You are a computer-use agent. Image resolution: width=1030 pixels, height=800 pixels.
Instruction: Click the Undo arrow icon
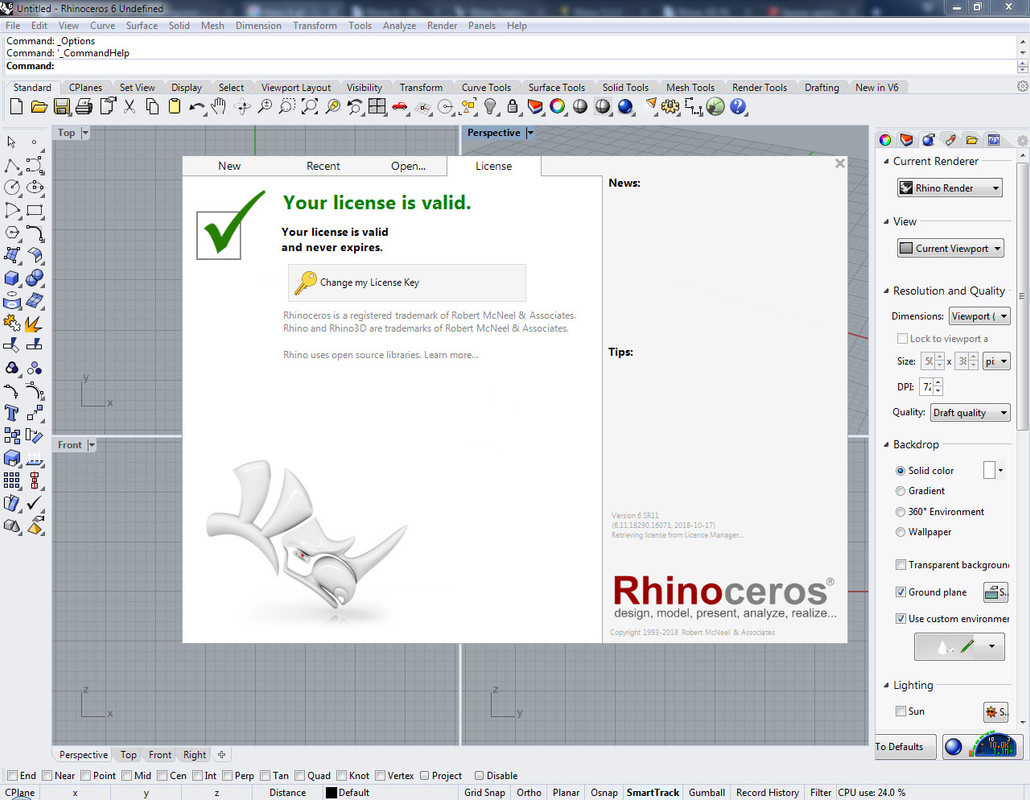coord(196,106)
